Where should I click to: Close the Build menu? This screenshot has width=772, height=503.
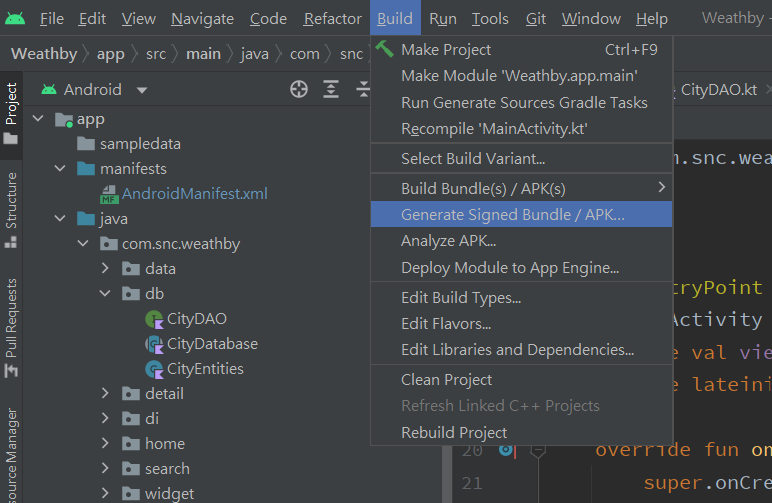pyautogui.click(x=395, y=18)
